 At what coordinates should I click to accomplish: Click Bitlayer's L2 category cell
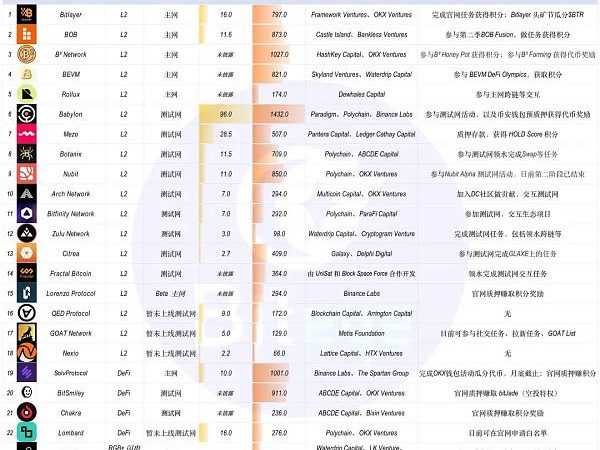coord(124,15)
